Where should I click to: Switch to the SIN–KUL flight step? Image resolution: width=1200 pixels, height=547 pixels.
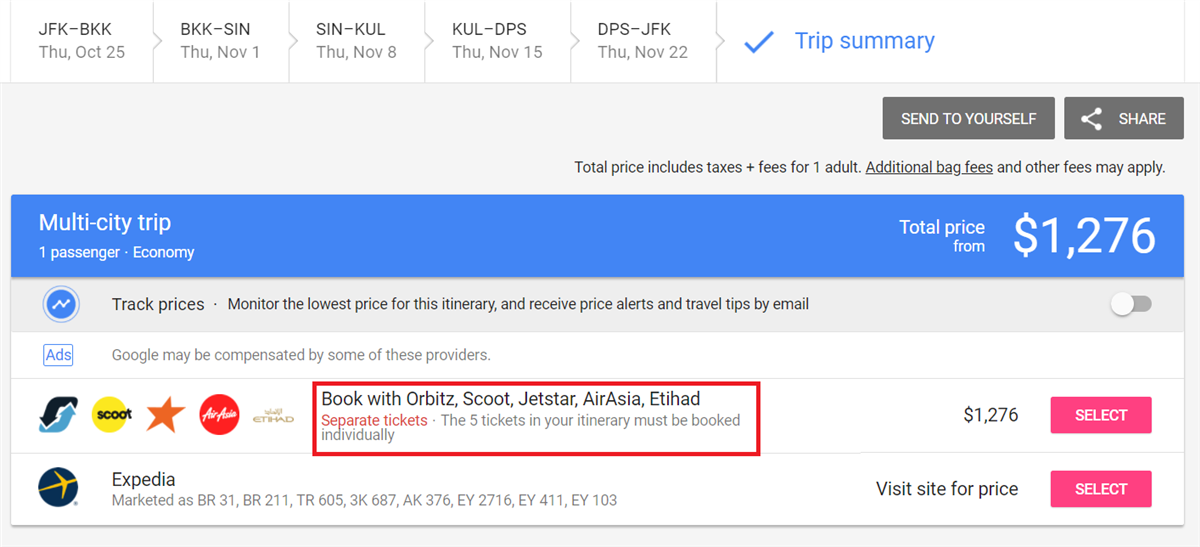(356, 41)
